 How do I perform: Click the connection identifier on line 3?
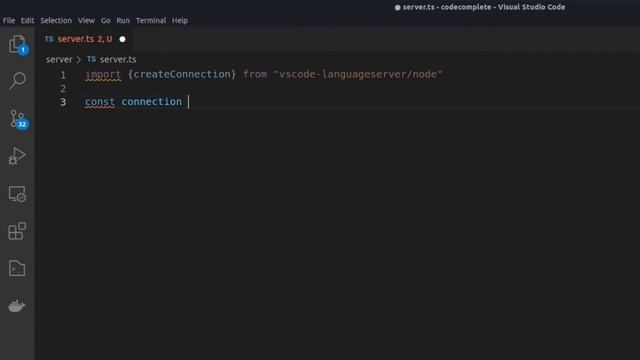point(151,102)
